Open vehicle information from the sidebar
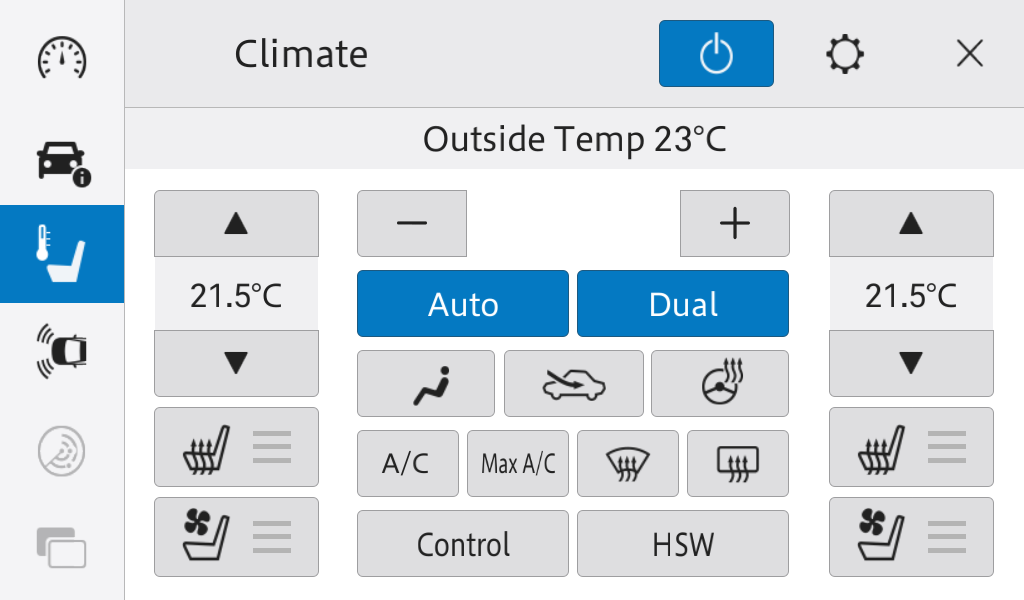 (63, 163)
